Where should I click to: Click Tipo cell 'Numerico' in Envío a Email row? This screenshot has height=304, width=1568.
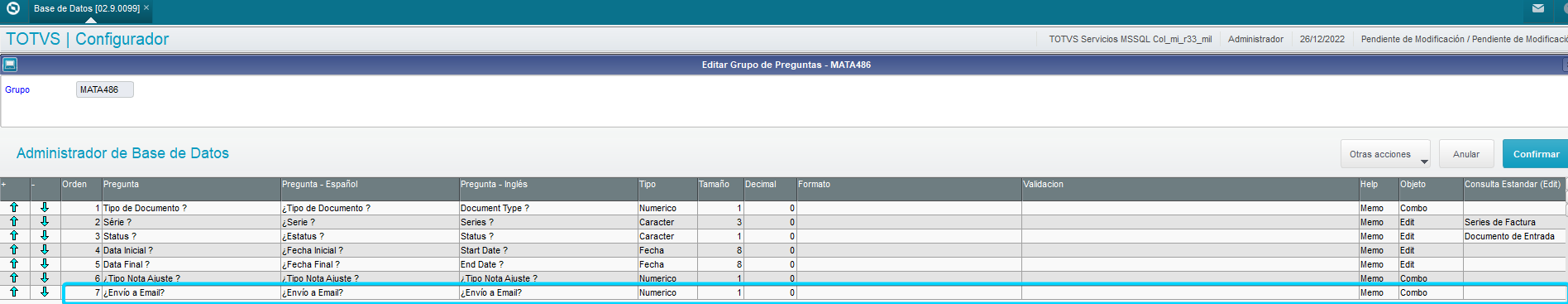(x=667, y=292)
